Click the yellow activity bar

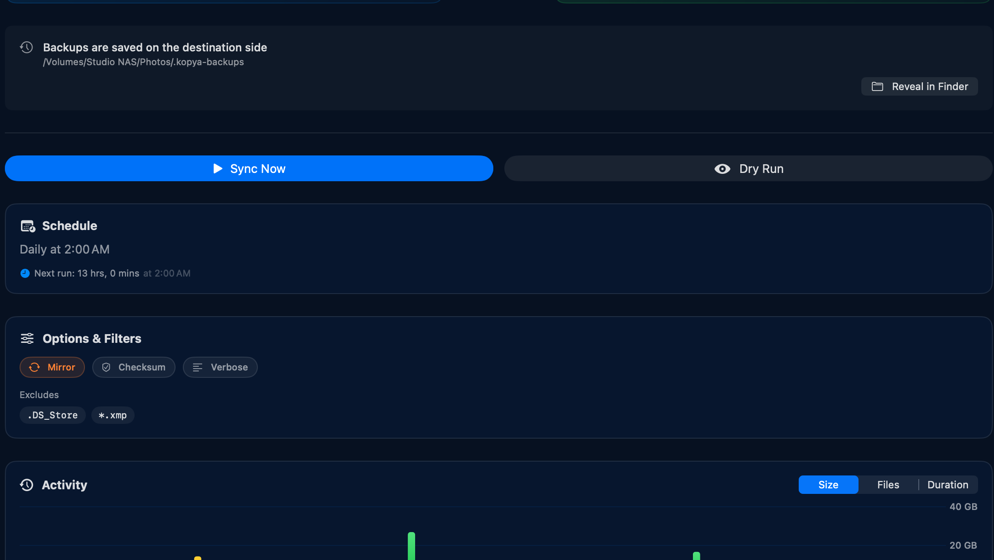pos(198,558)
